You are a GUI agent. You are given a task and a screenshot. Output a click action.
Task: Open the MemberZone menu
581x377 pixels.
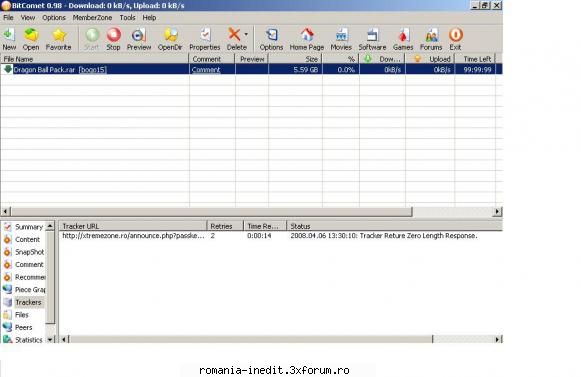92,17
